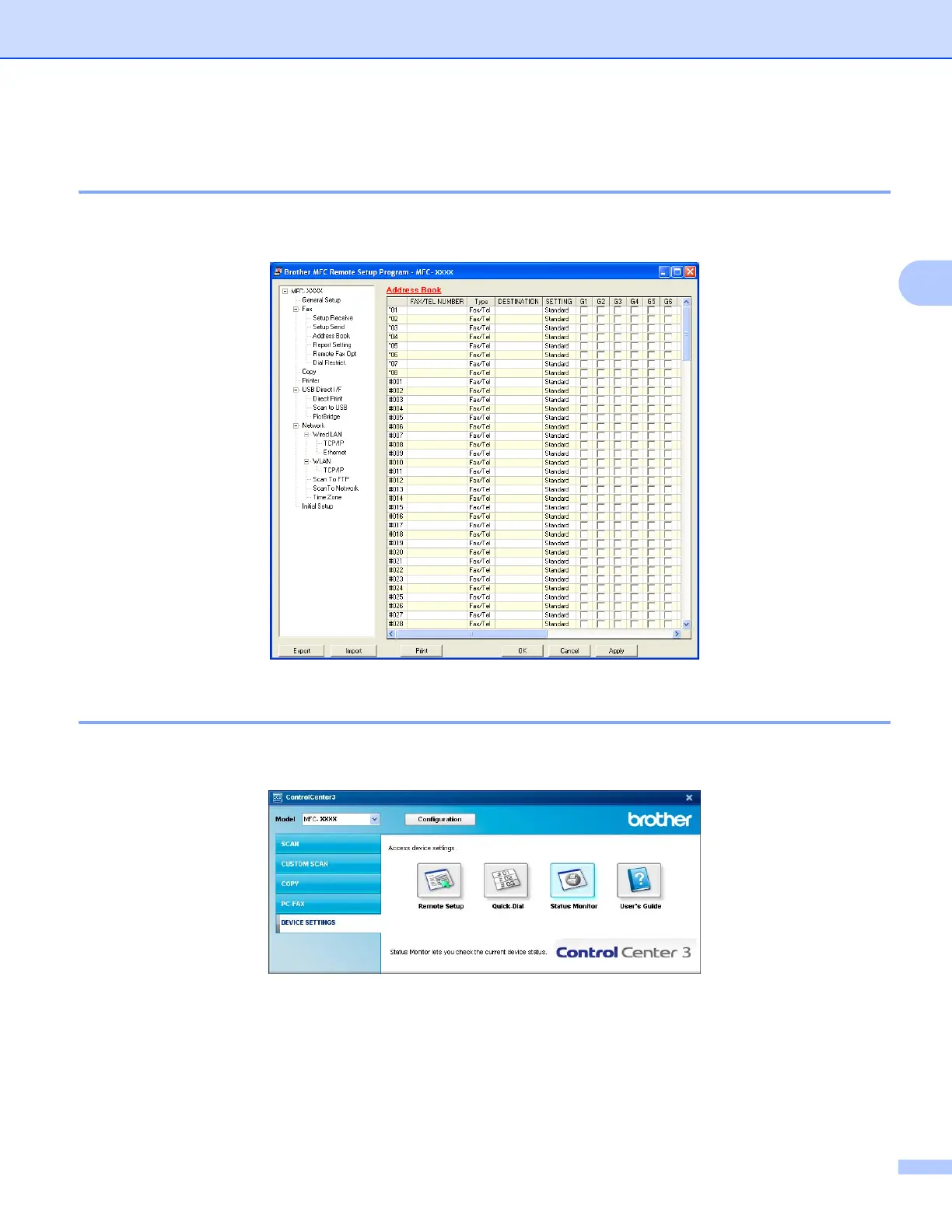The image size is (952, 1232).
Task: Click the horizontal scrollbar right arrow
Action: tap(677, 634)
